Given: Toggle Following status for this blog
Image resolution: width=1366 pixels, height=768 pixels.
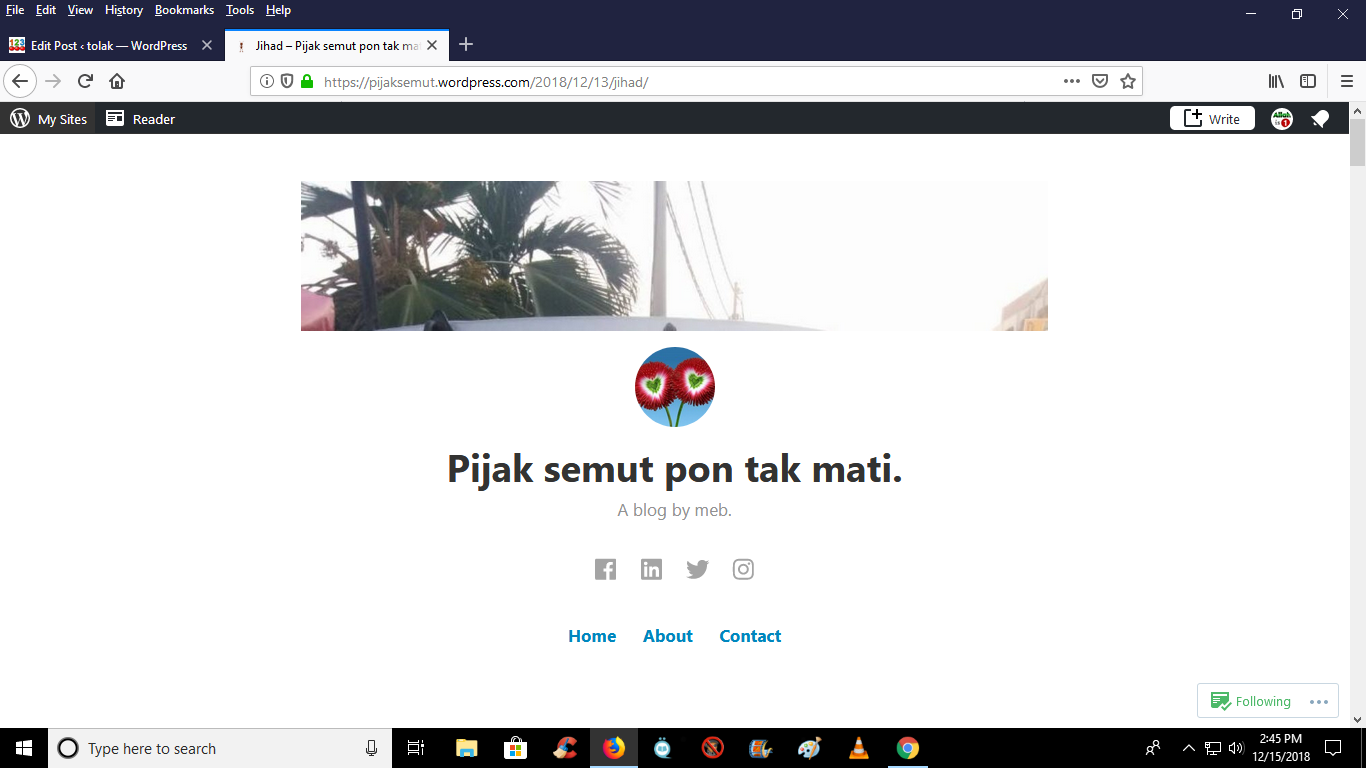Looking at the screenshot, I should (1250, 701).
